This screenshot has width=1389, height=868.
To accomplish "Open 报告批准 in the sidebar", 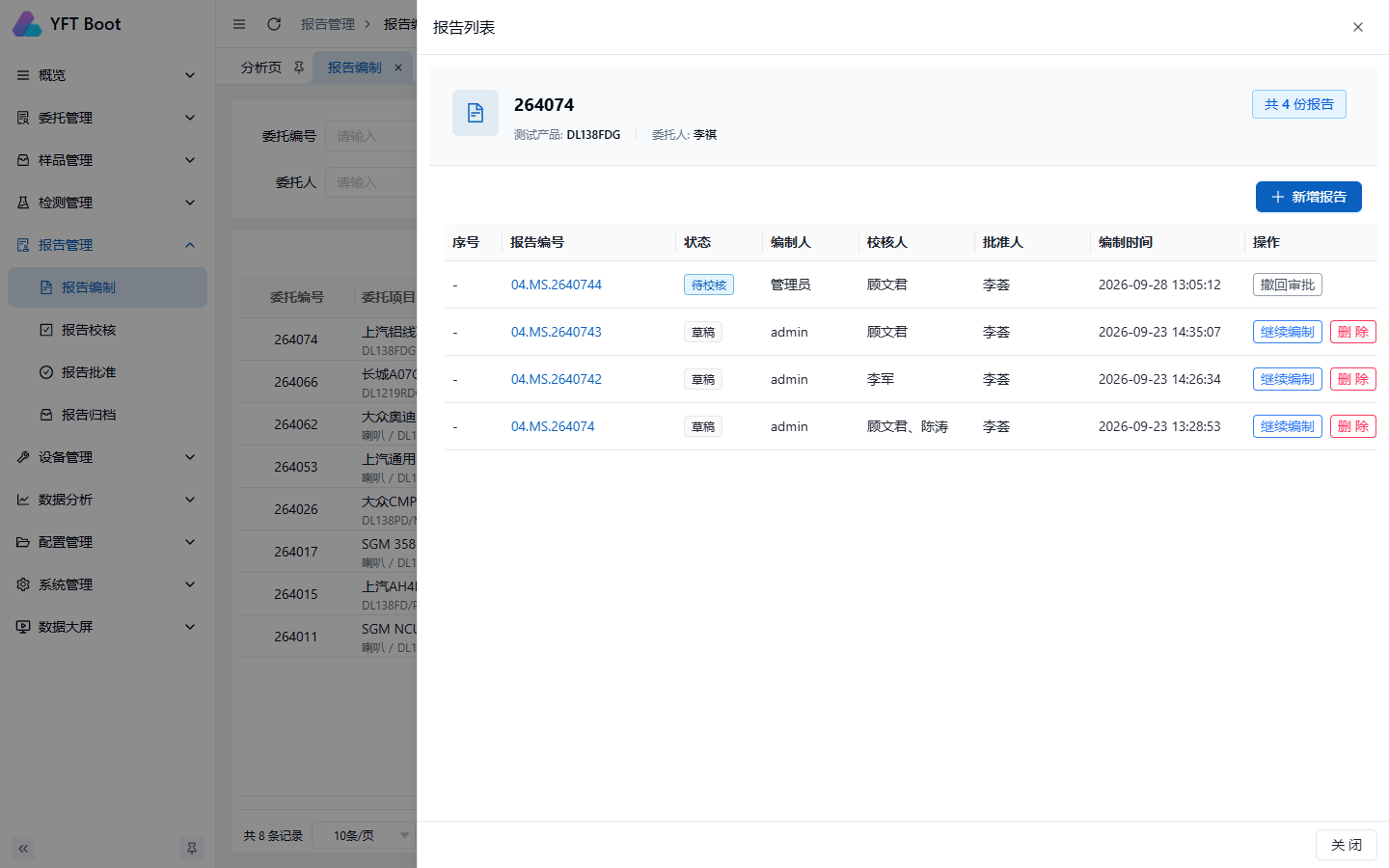I will coord(108,372).
